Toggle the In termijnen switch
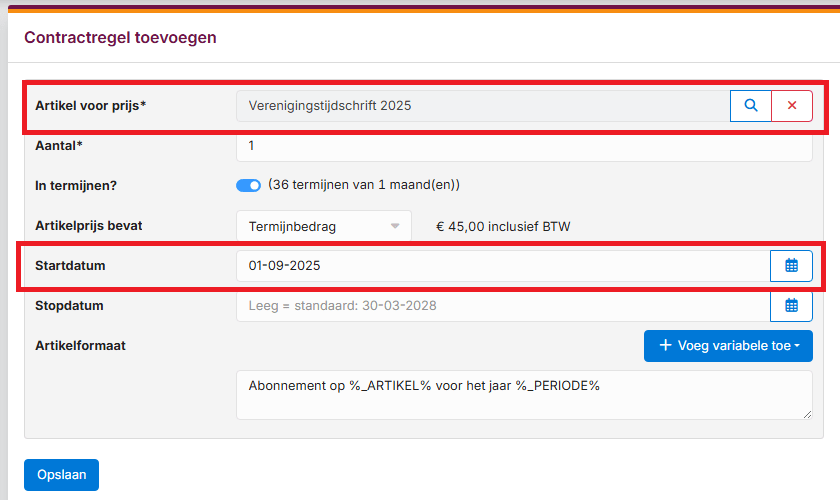The height and width of the screenshot is (500, 840). (x=248, y=185)
